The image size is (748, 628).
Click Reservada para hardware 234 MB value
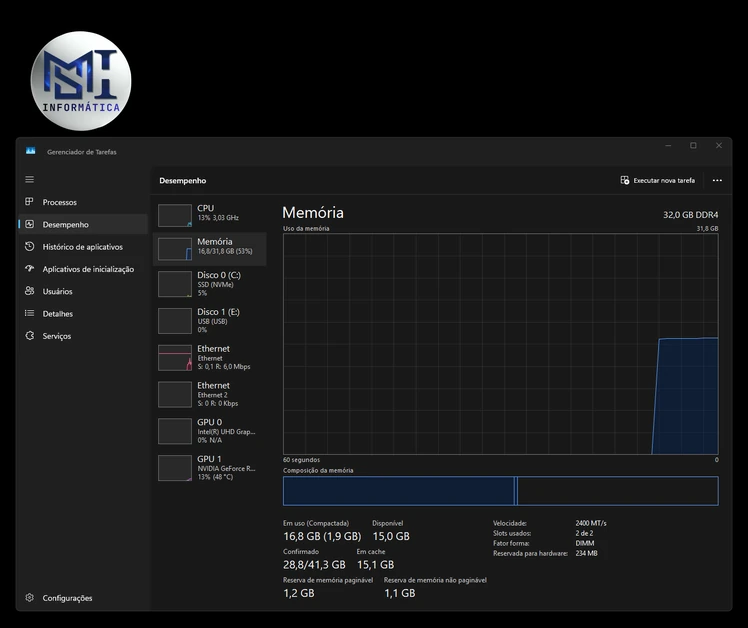point(586,553)
